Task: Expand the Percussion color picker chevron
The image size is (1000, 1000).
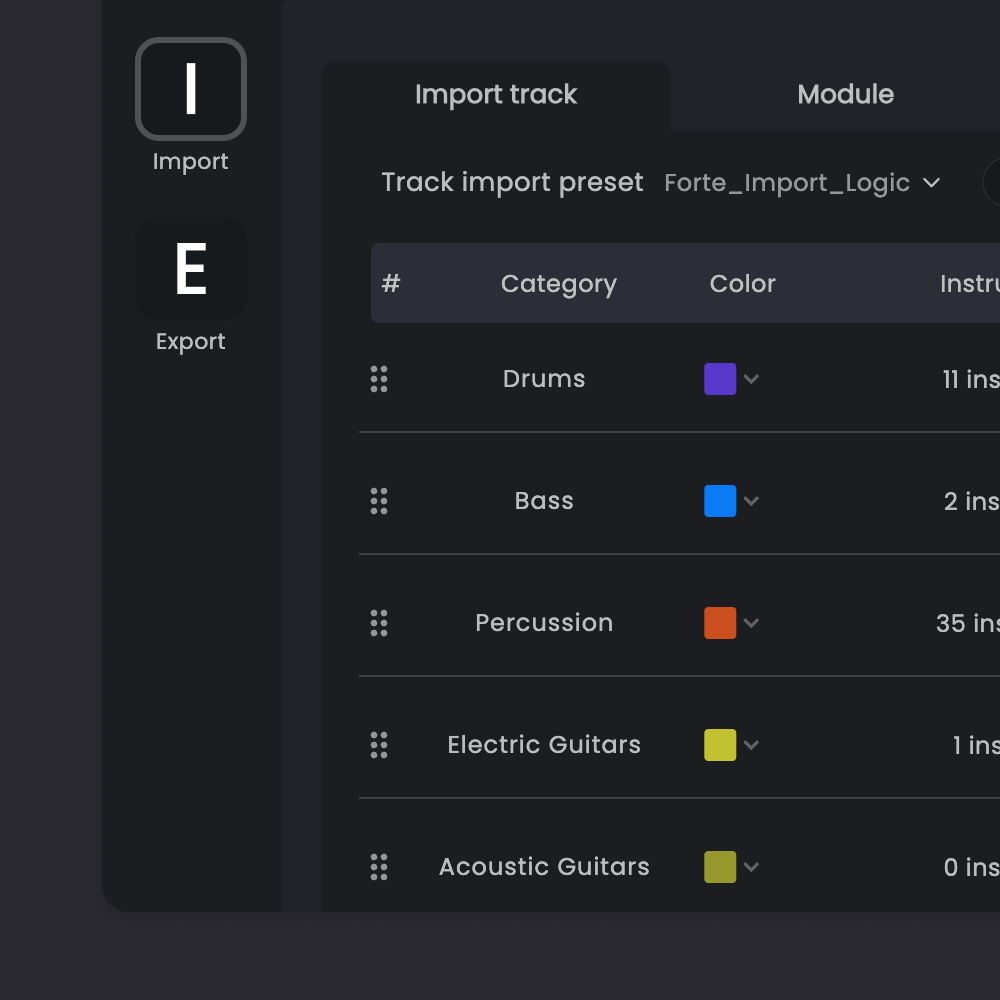Action: point(753,623)
